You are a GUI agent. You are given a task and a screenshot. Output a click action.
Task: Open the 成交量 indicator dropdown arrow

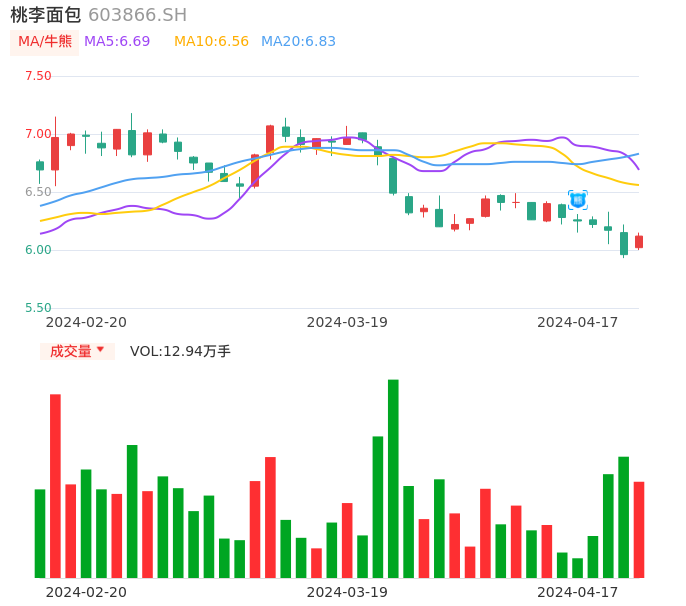100,350
